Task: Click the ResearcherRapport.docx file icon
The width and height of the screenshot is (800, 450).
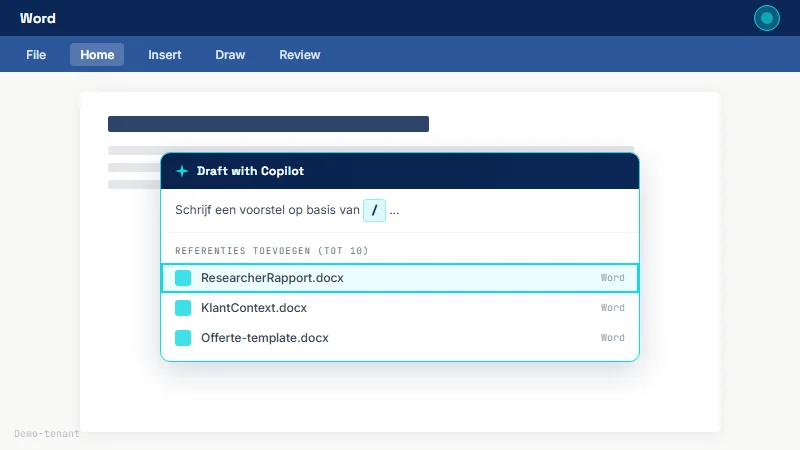Action: click(x=183, y=278)
